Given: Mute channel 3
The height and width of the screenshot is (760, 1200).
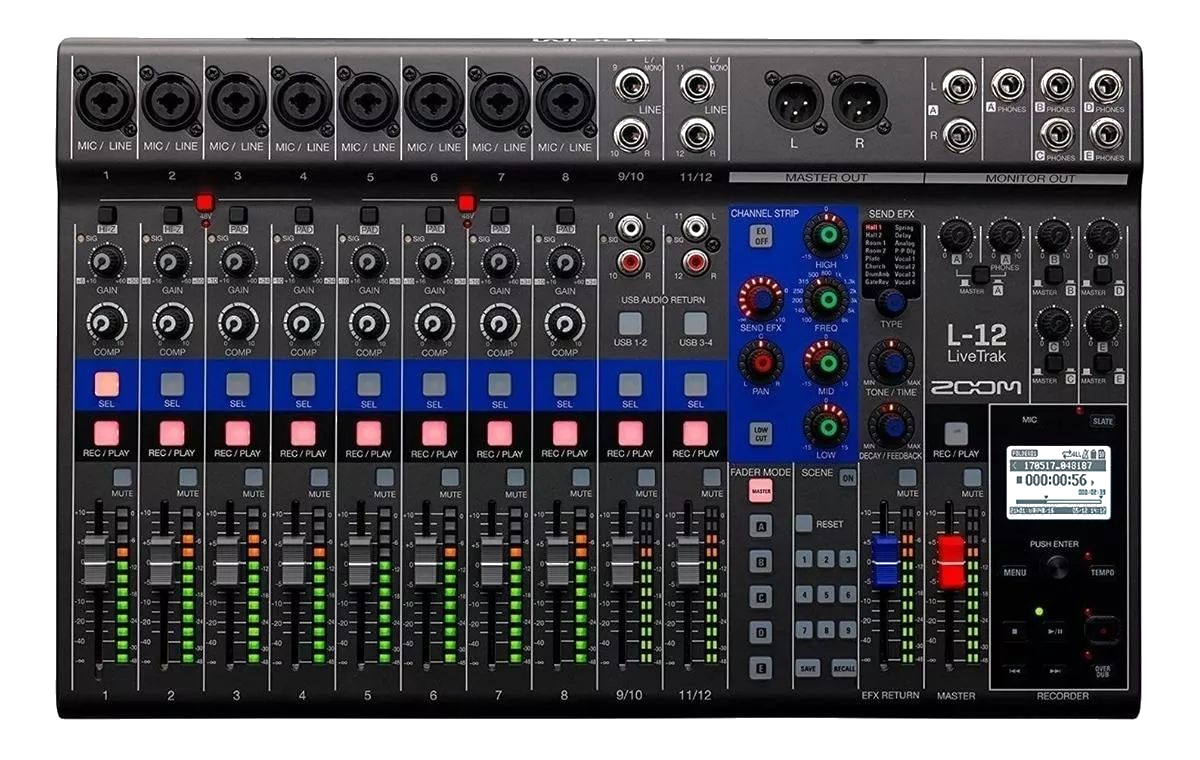Looking at the screenshot, I should (254, 477).
